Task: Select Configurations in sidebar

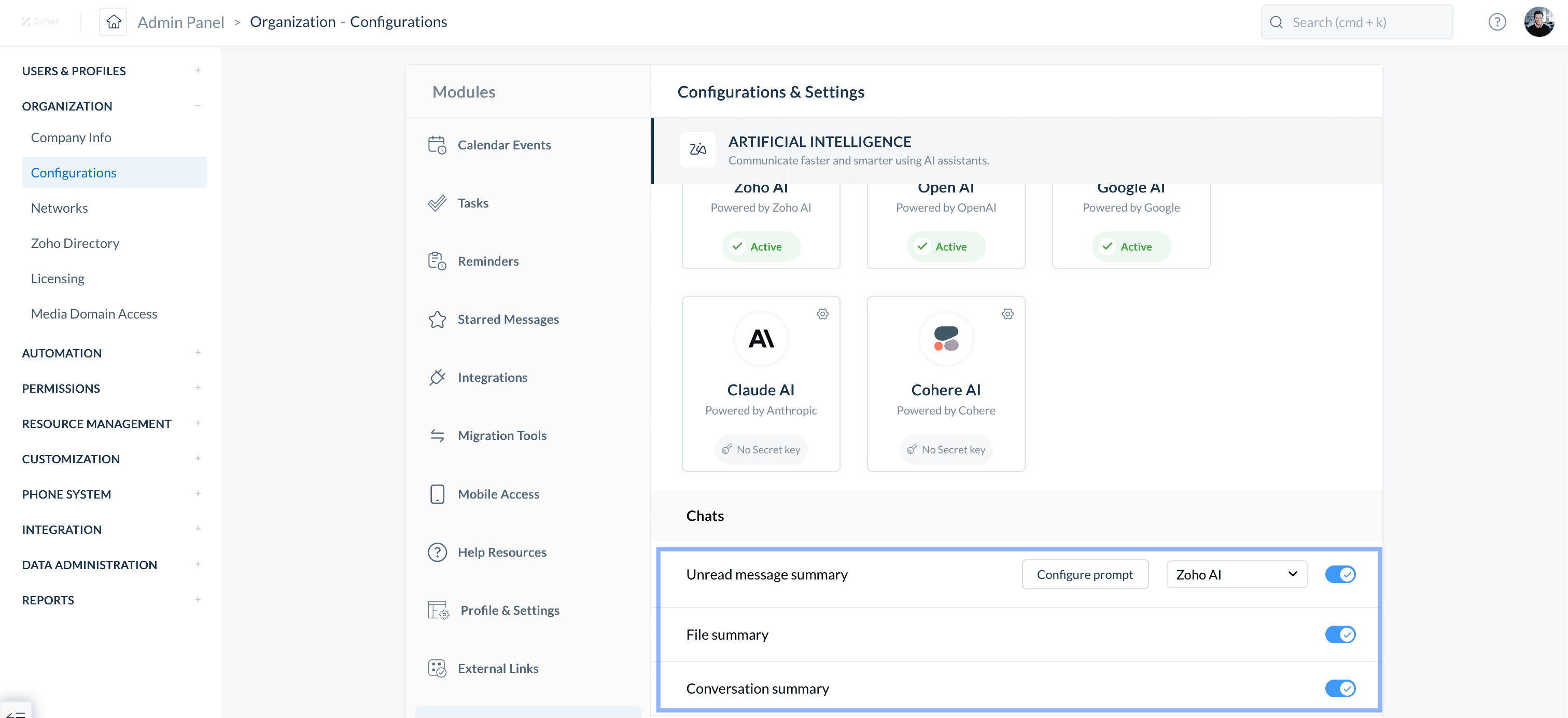Action: (x=115, y=172)
